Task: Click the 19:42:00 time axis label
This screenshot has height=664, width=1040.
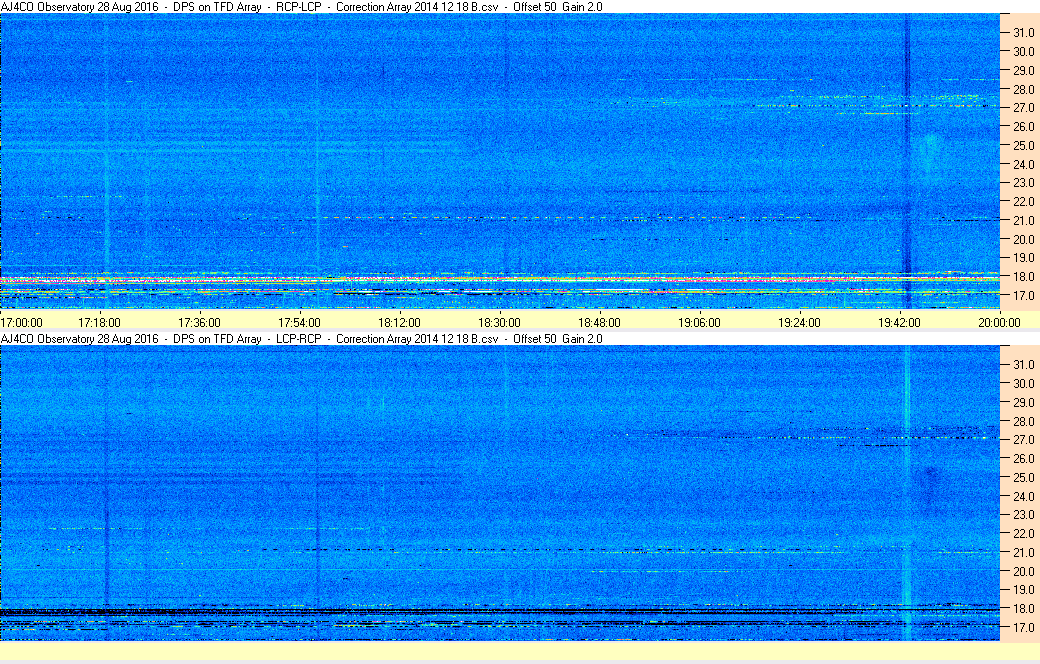Action: (899, 323)
